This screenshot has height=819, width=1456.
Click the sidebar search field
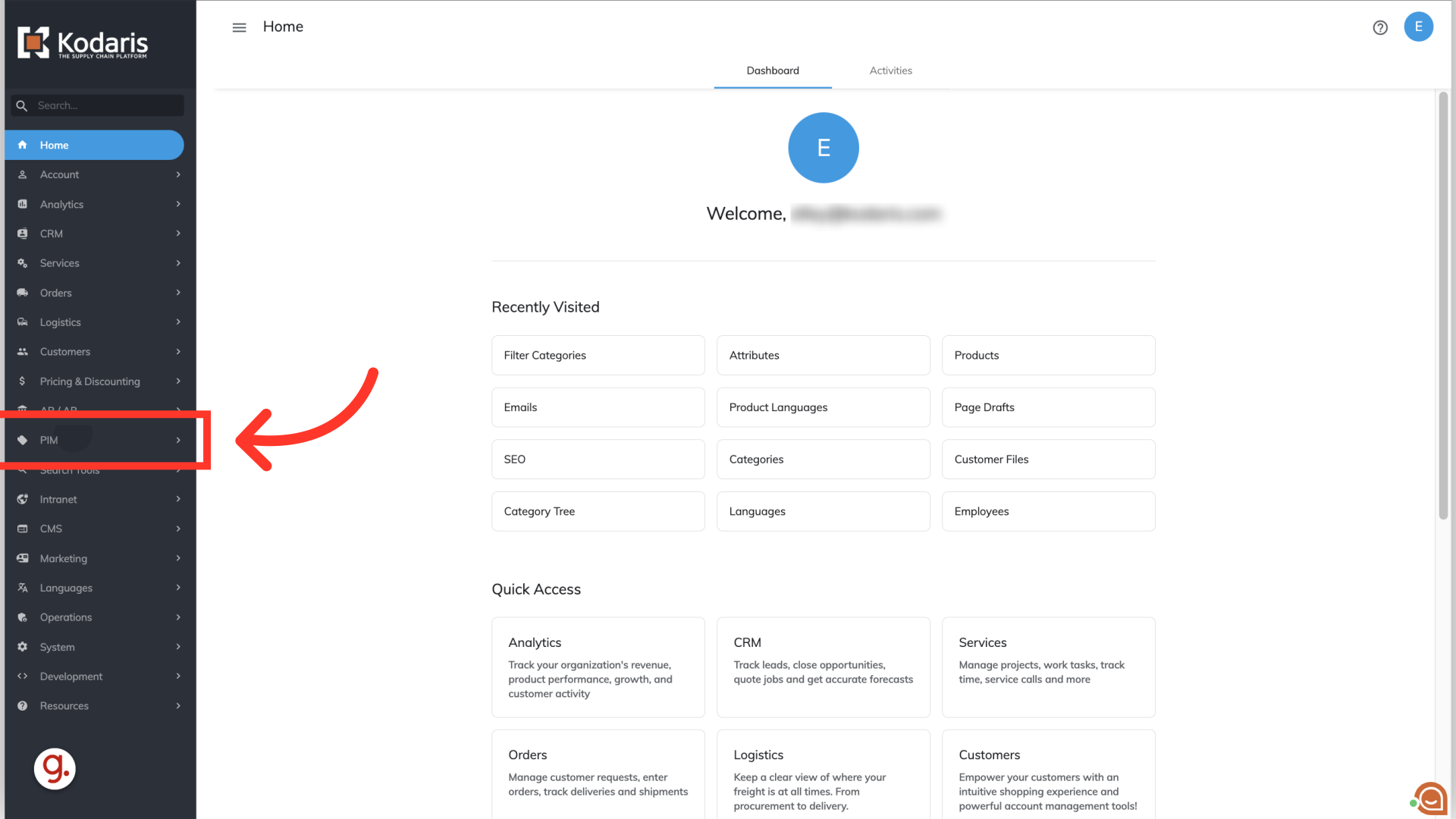tap(106, 105)
